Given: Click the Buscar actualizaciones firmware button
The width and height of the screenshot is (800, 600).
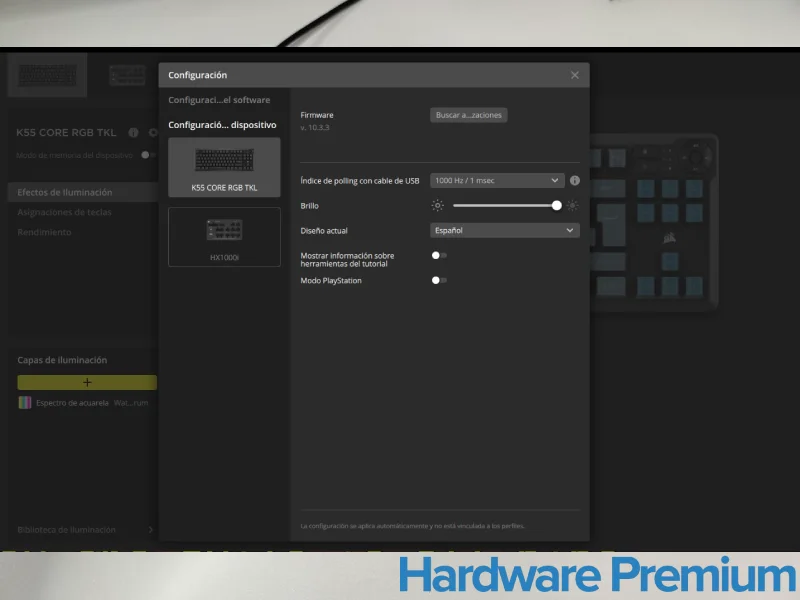Looking at the screenshot, I should coord(469,115).
